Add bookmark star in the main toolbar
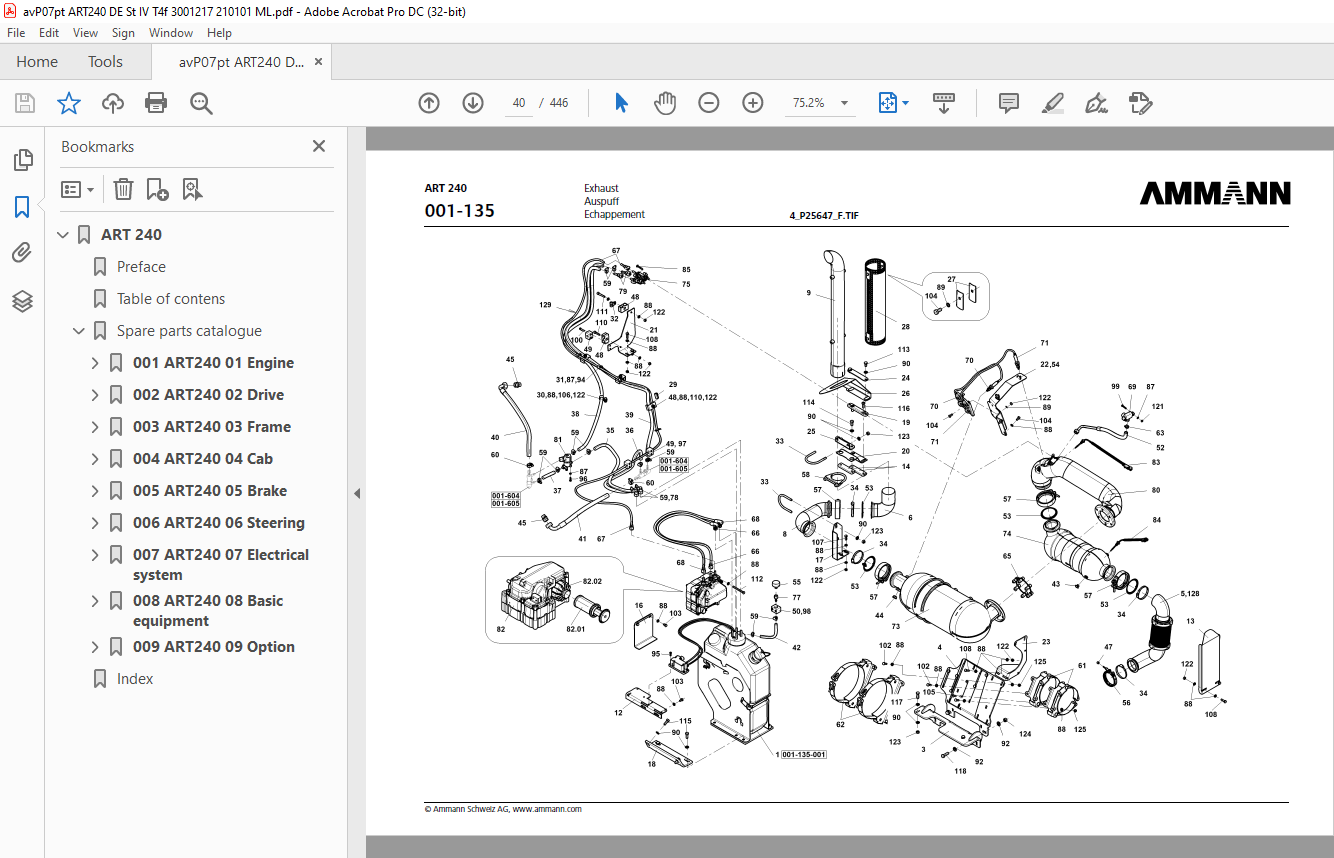 coord(69,103)
